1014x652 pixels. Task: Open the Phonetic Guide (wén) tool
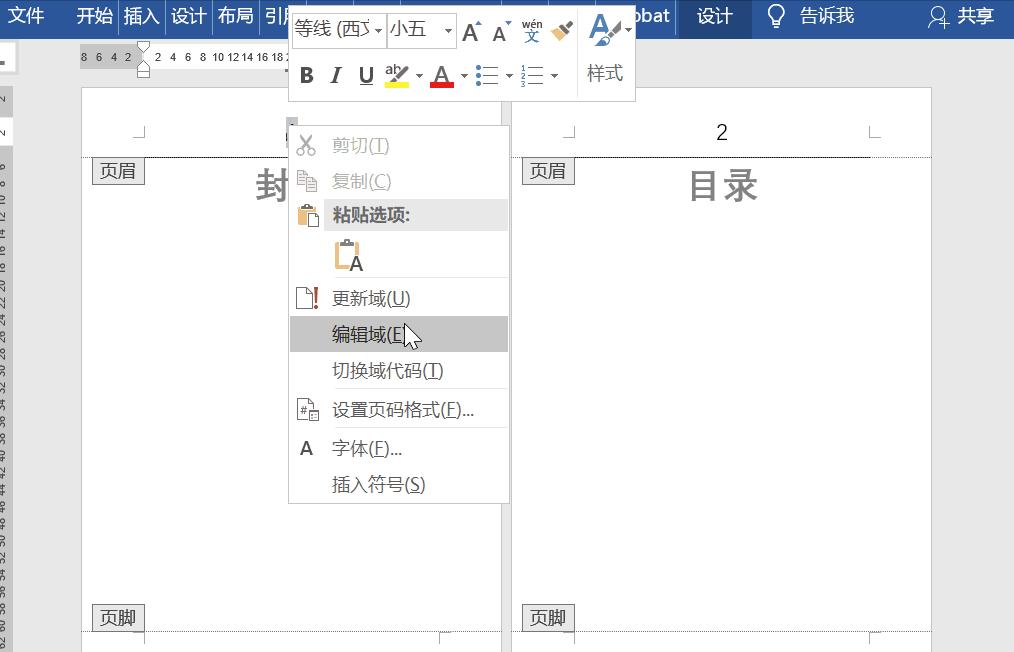pos(531,30)
